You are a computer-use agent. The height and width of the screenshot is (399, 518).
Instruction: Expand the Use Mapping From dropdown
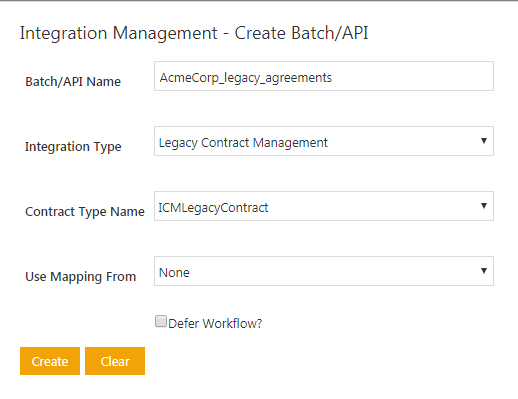(x=324, y=271)
